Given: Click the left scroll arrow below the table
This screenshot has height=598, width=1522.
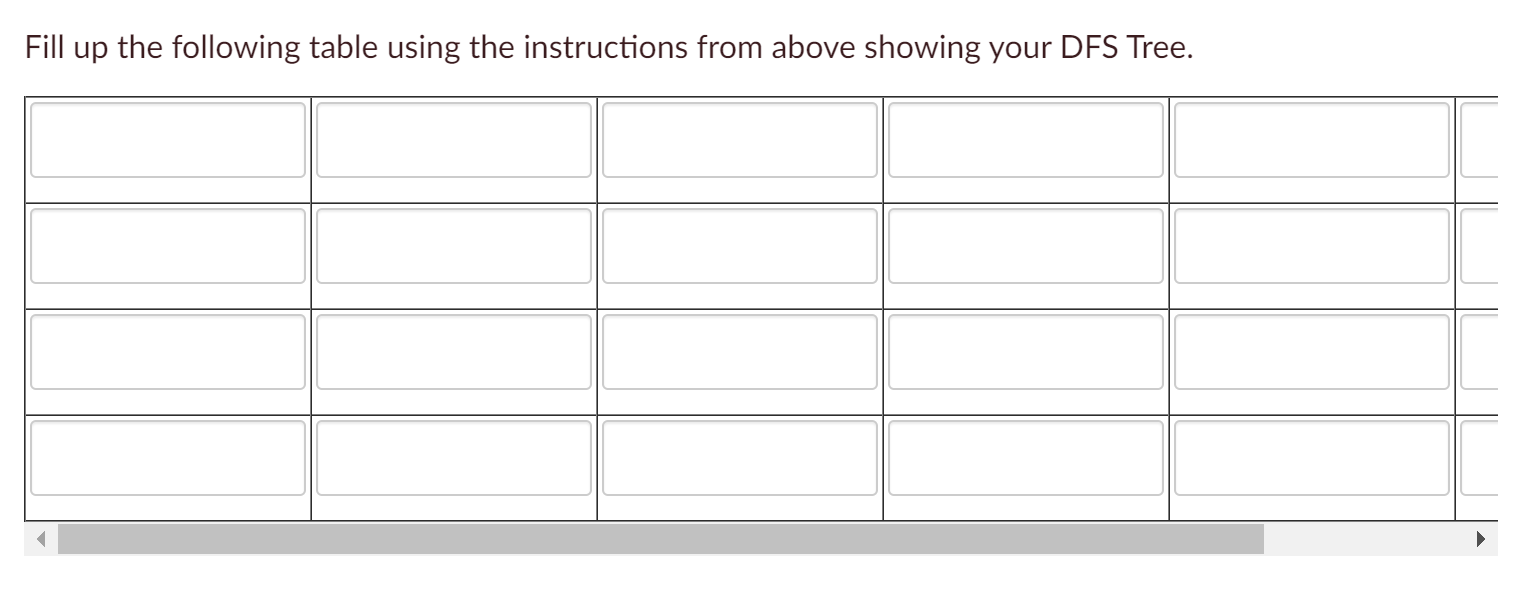Looking at the screenshot, I should [41, 539].
